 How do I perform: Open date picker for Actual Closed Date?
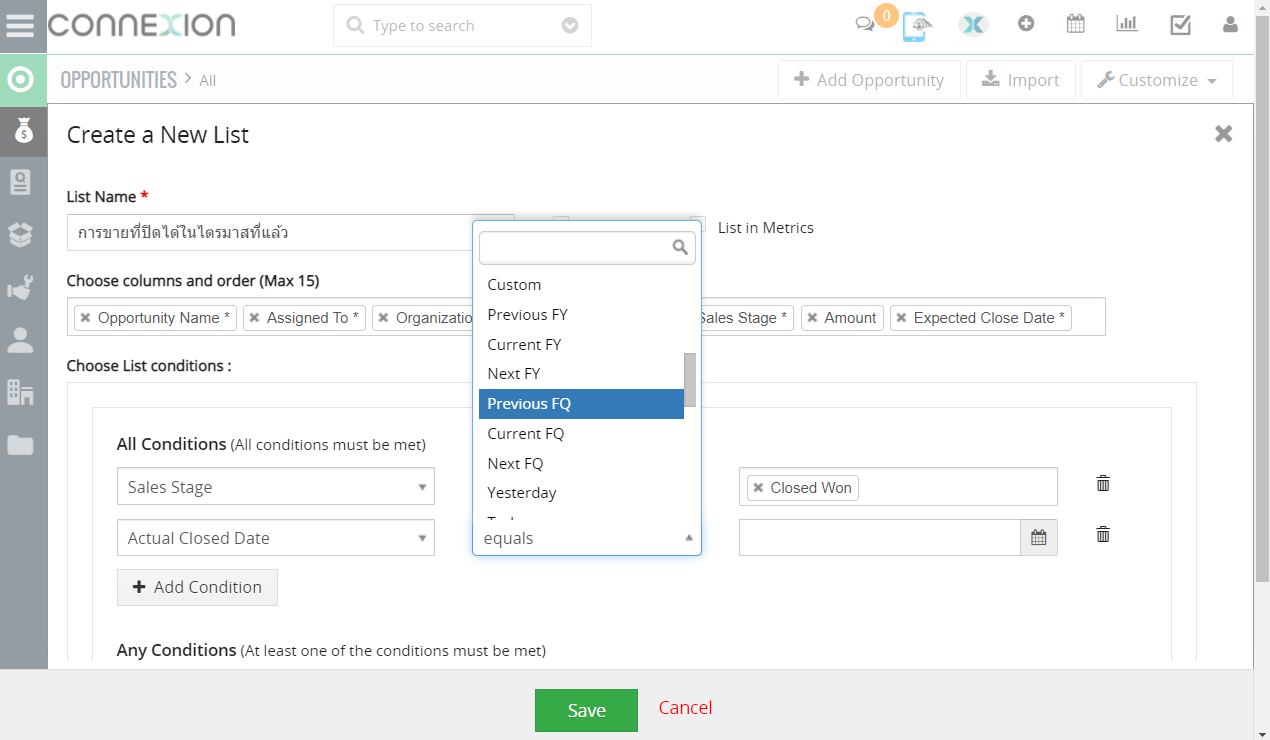(x=1038, y=538)
